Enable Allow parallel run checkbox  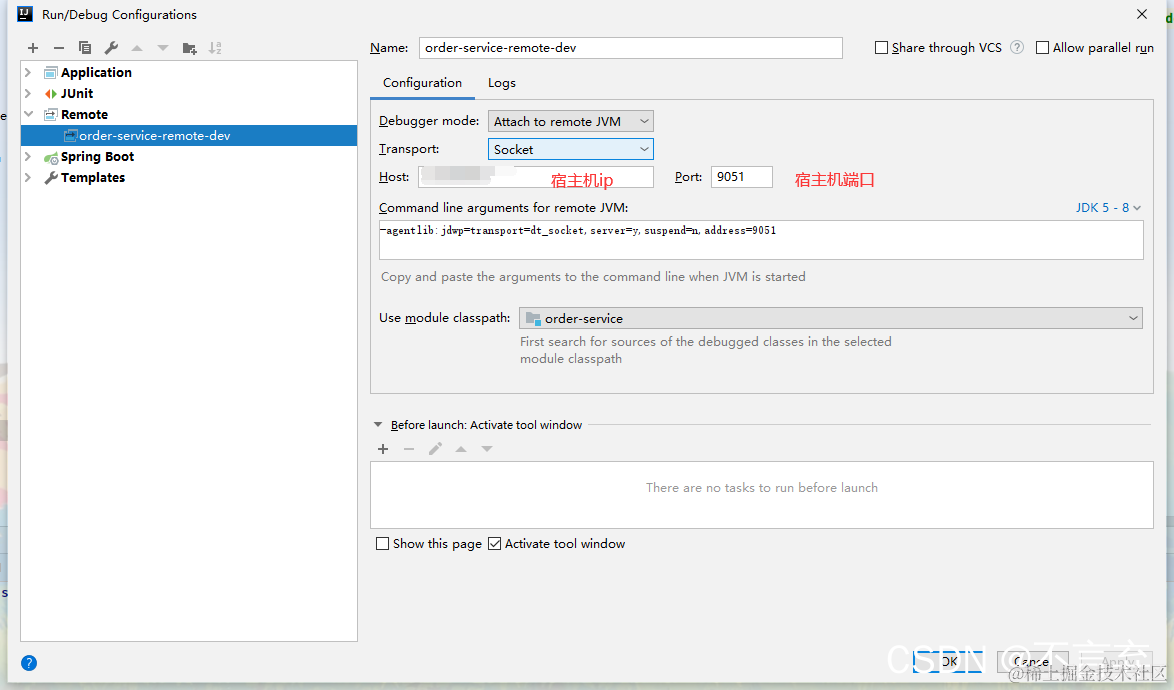[1042, 48]
